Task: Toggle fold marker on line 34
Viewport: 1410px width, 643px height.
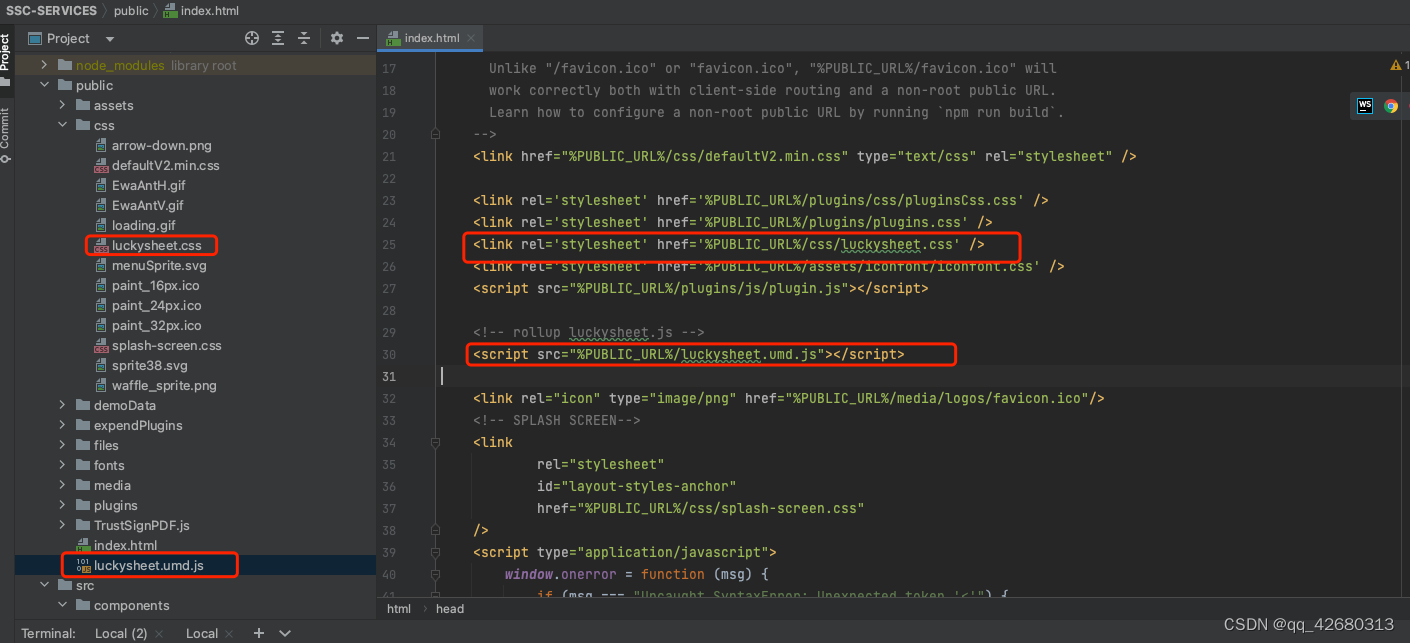Action: tap(435, 442)
